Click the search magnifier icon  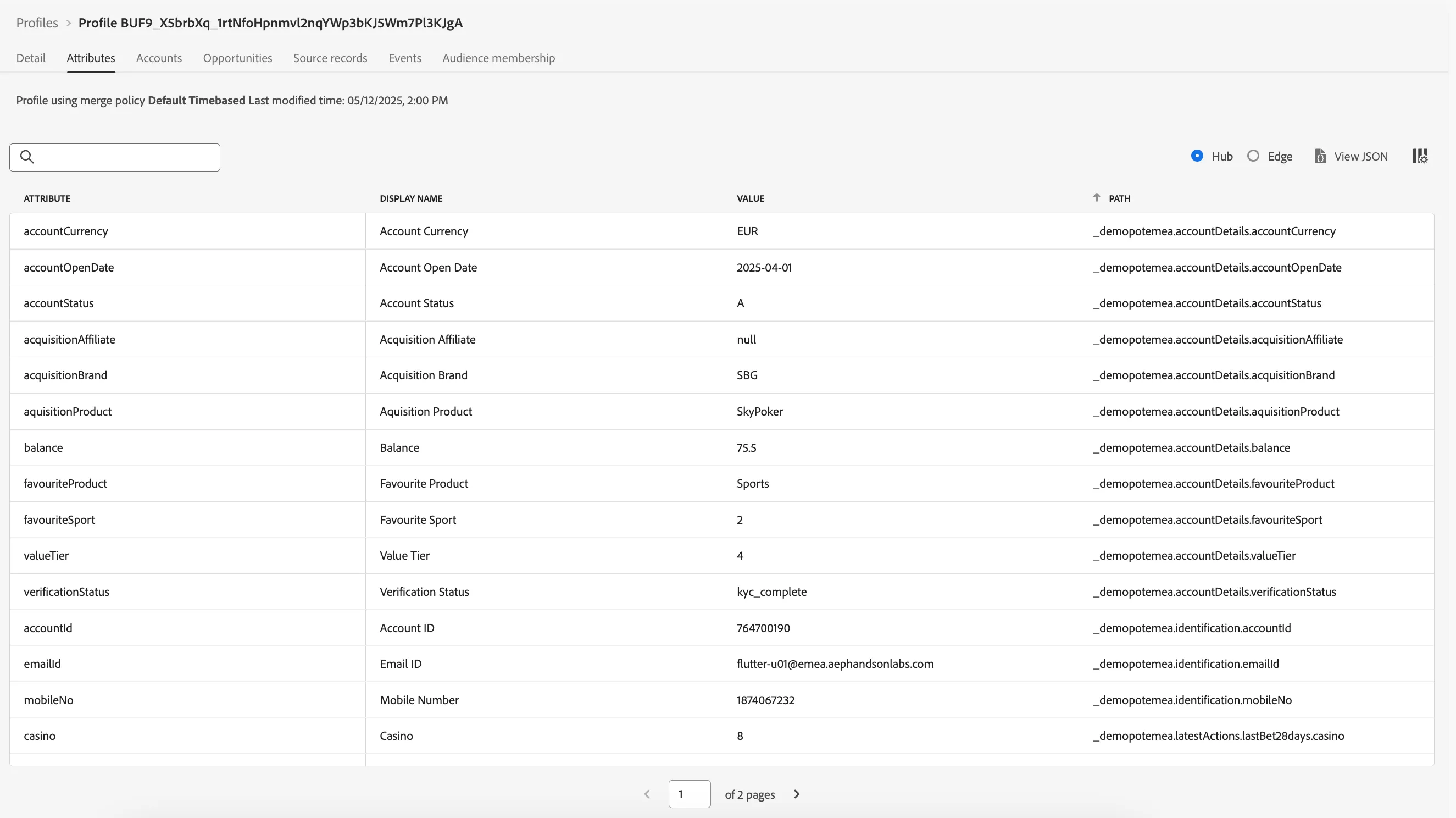(27, 157)
